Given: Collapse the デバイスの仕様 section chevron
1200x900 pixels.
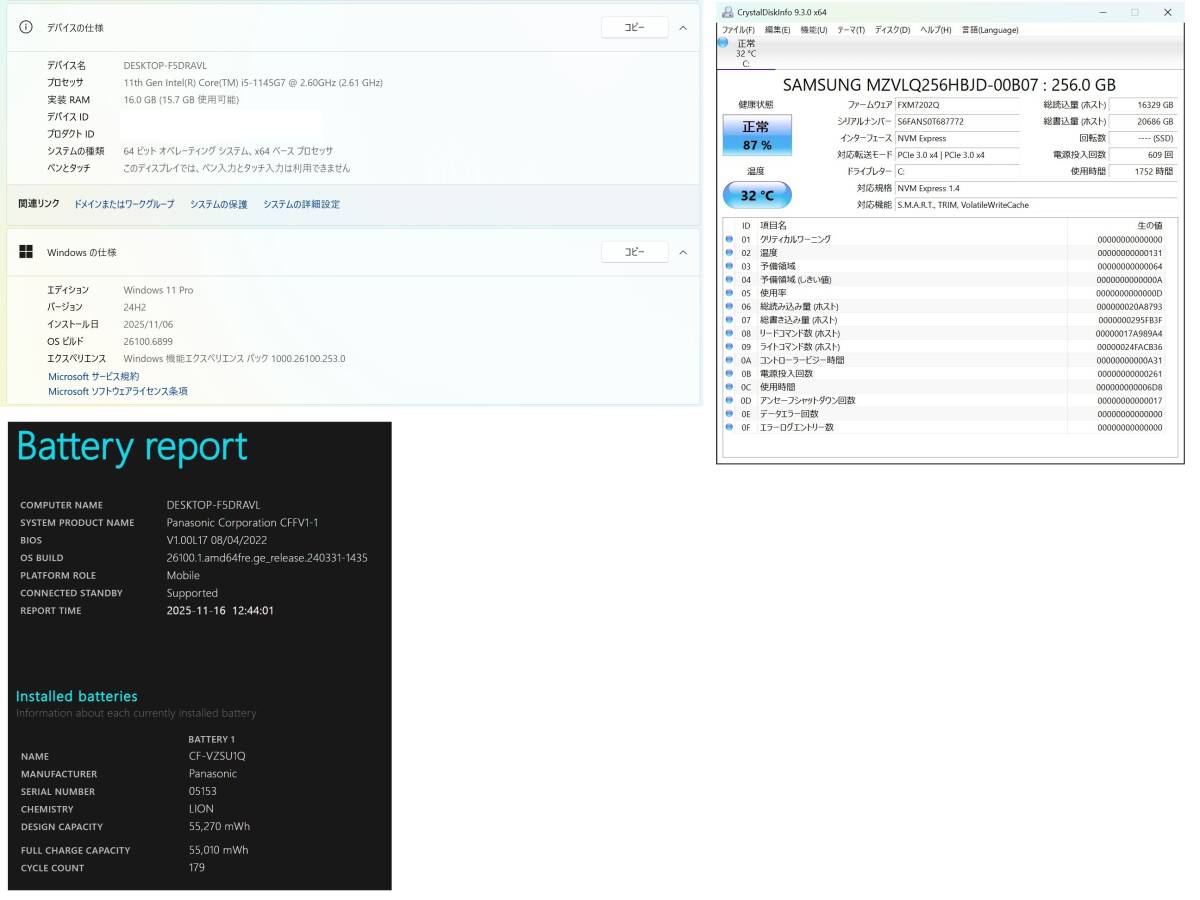Looking at the screenshot, I should 683,27.
